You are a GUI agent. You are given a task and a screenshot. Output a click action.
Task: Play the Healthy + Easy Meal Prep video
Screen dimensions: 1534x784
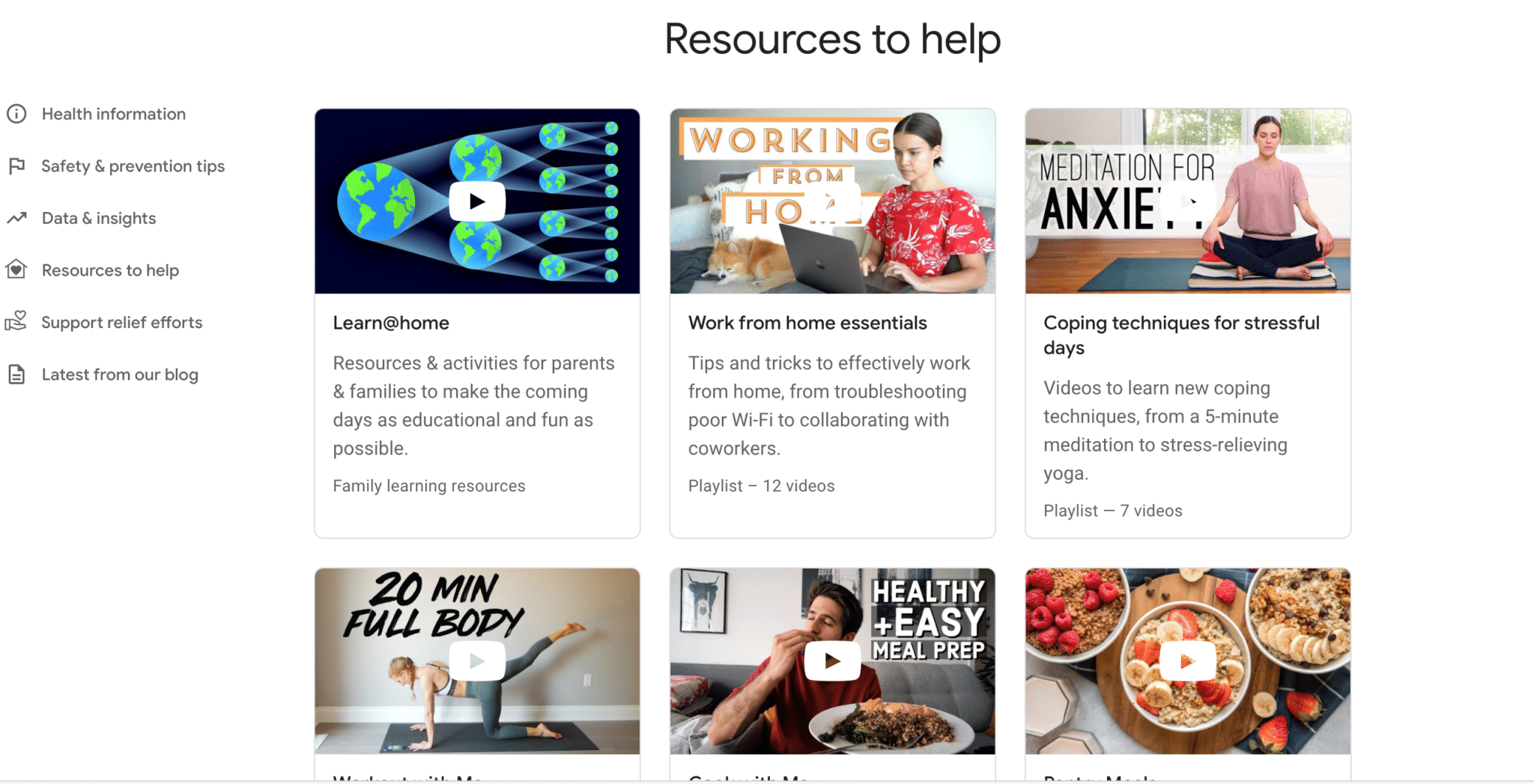point(832,660)
